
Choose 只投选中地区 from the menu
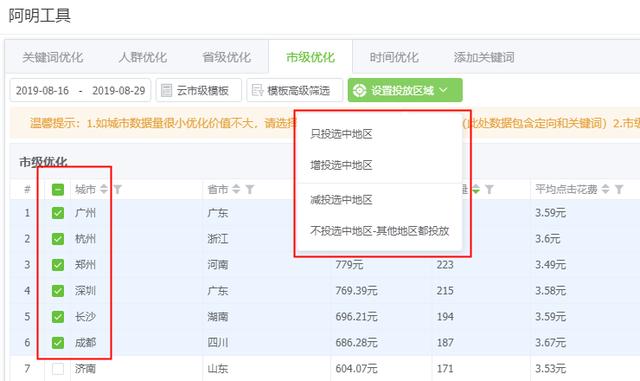click(341, 134)
